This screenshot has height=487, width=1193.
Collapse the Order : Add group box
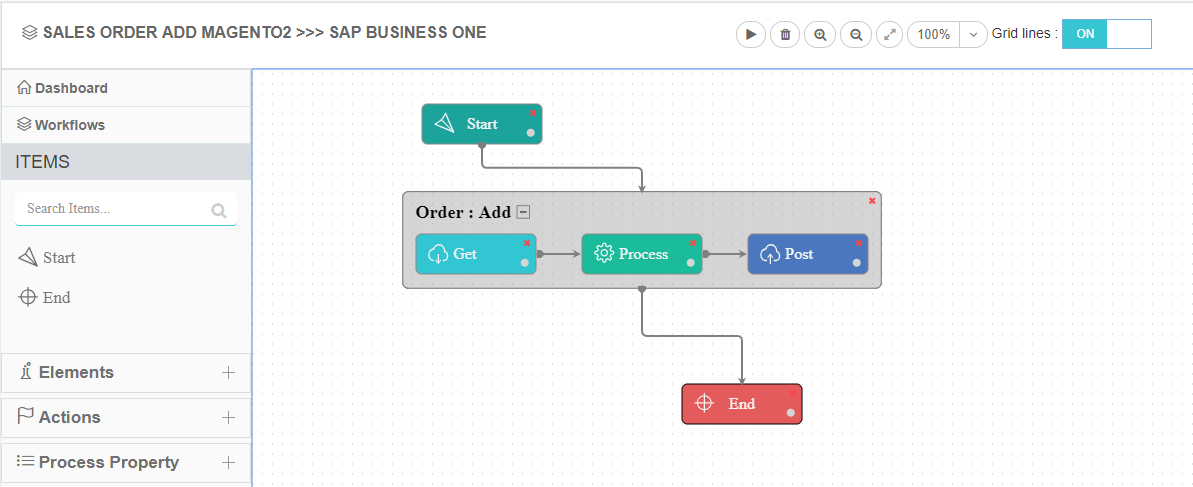click(523, 212)
